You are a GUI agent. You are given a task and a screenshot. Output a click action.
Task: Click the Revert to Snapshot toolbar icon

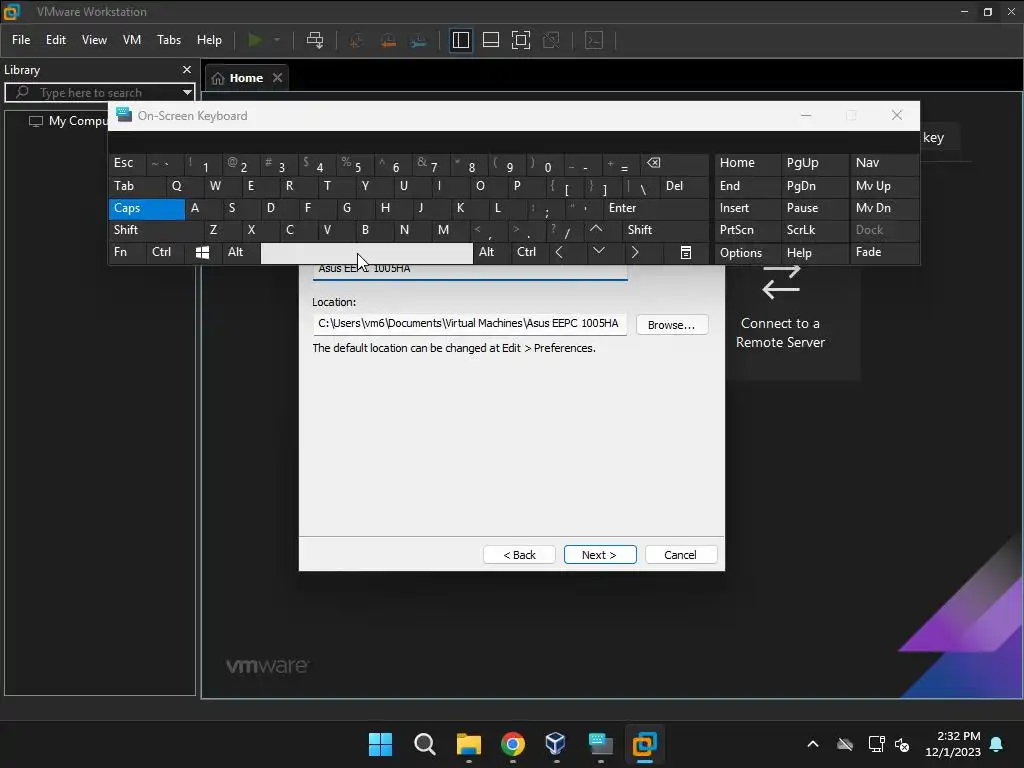point(388,40)
